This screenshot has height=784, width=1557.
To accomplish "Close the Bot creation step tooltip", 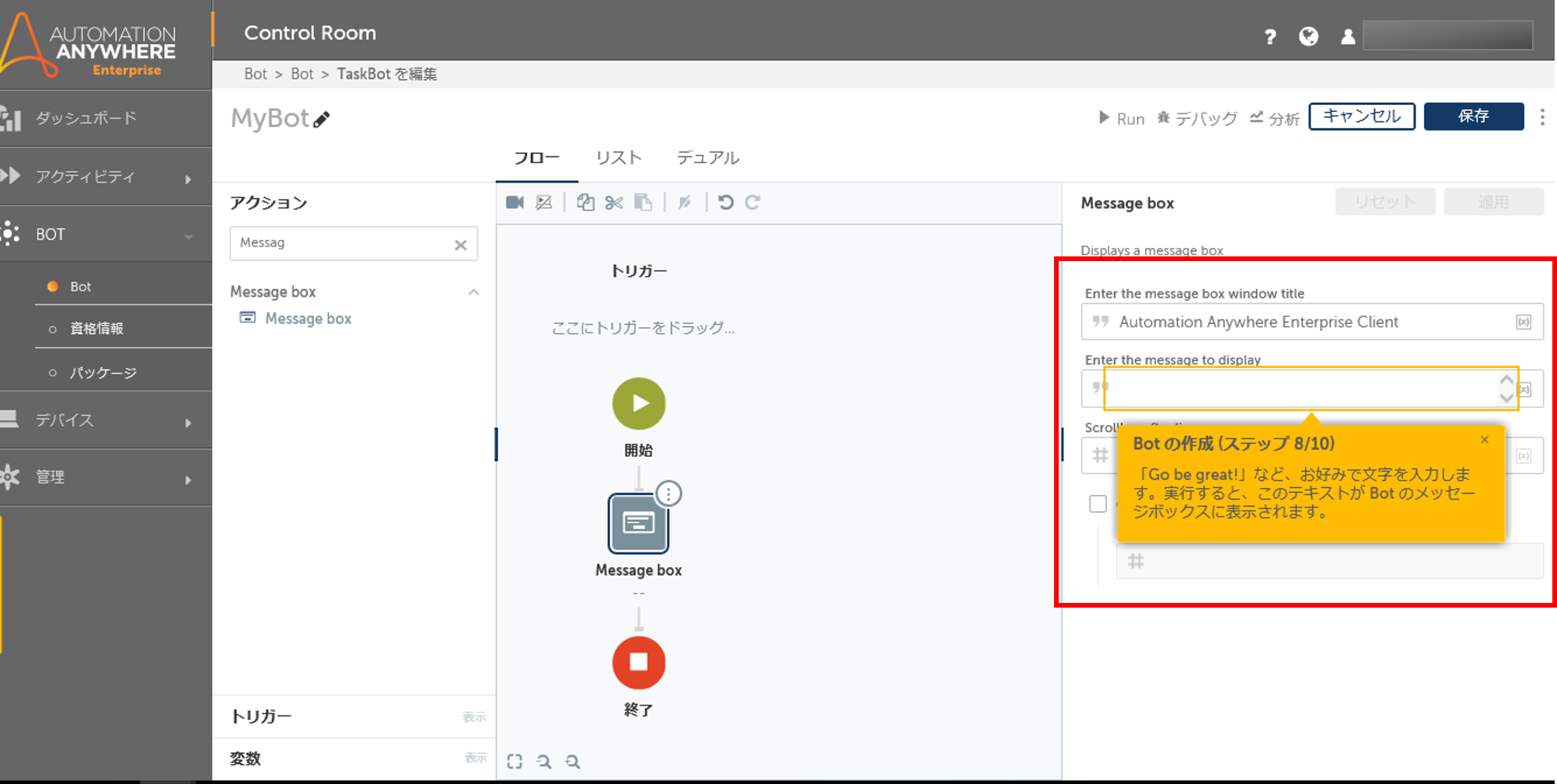I will (1485, 440).
